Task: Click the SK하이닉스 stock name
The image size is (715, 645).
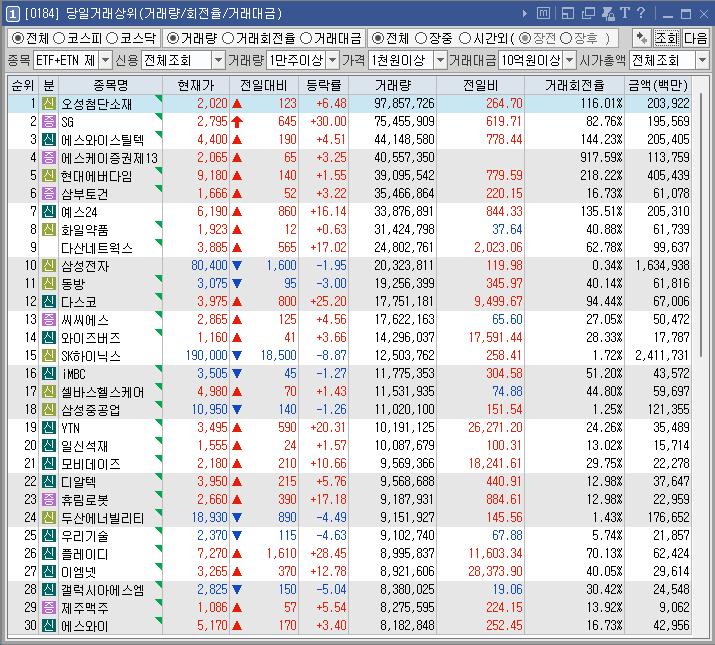Action: [x=91, y=356]
